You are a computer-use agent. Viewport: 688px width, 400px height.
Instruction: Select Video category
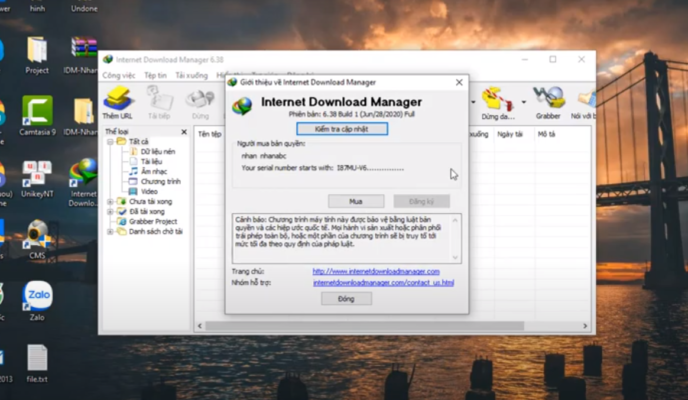[143, 192]
